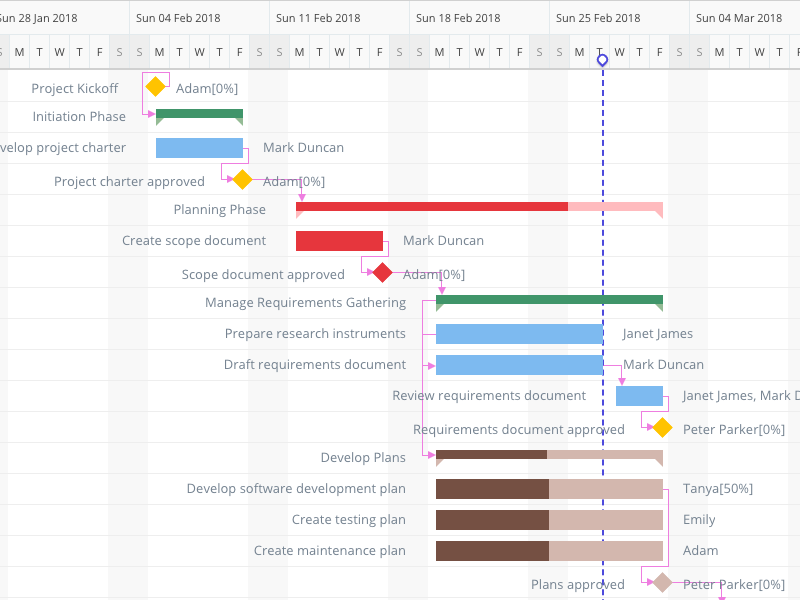Select the Project charter approved milestone diamond

click(242, 179)
